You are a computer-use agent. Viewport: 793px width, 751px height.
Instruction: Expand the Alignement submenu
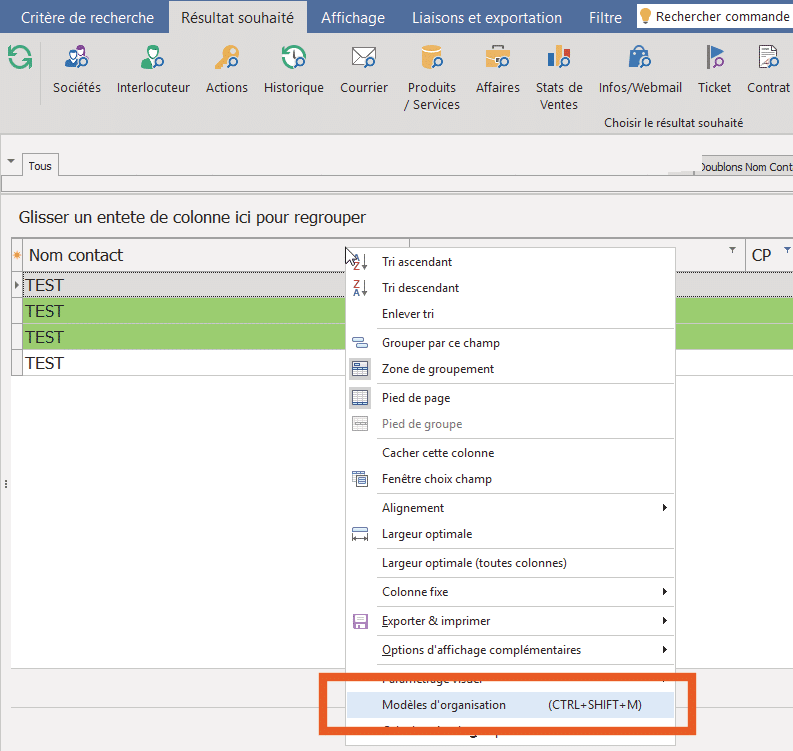[x=510, y=508]
